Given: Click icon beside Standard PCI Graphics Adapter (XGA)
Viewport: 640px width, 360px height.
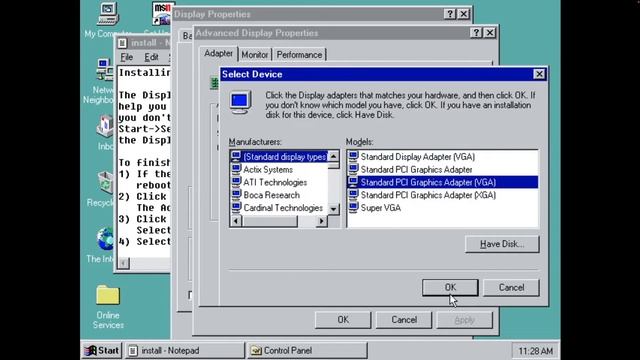Looking at the screenshot, I should click(353, 194).
